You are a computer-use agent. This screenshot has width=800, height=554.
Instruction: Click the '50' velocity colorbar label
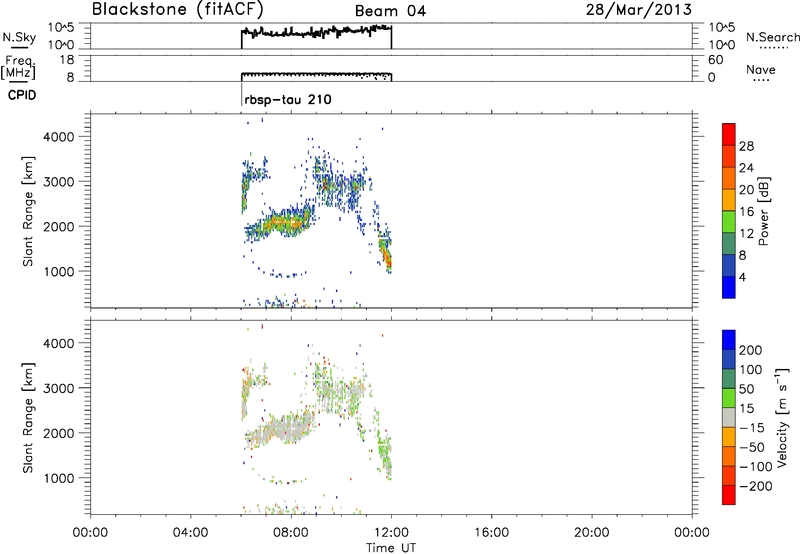pos(746,389)
